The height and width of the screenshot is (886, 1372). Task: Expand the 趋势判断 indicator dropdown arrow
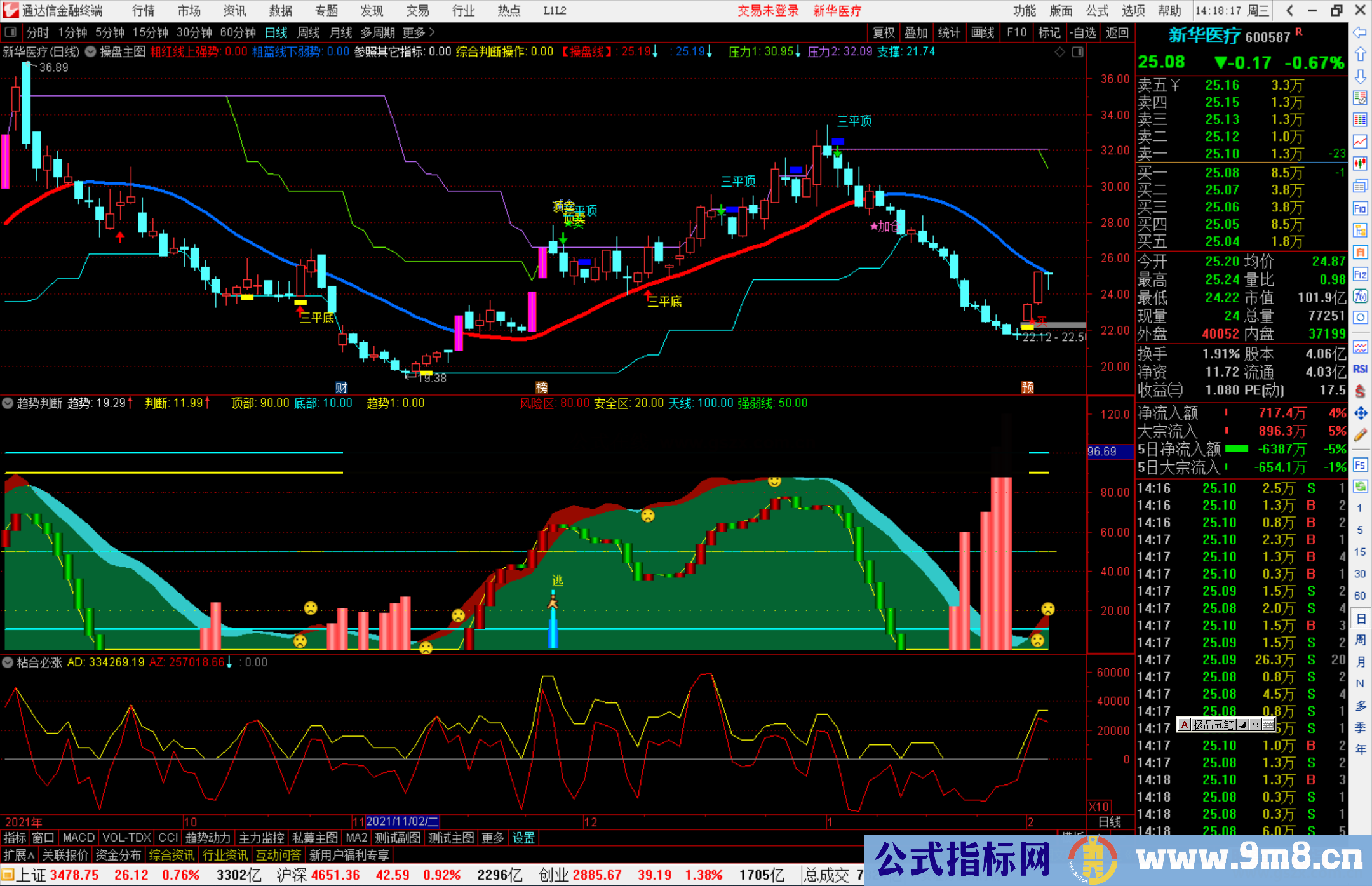[8, 403]
